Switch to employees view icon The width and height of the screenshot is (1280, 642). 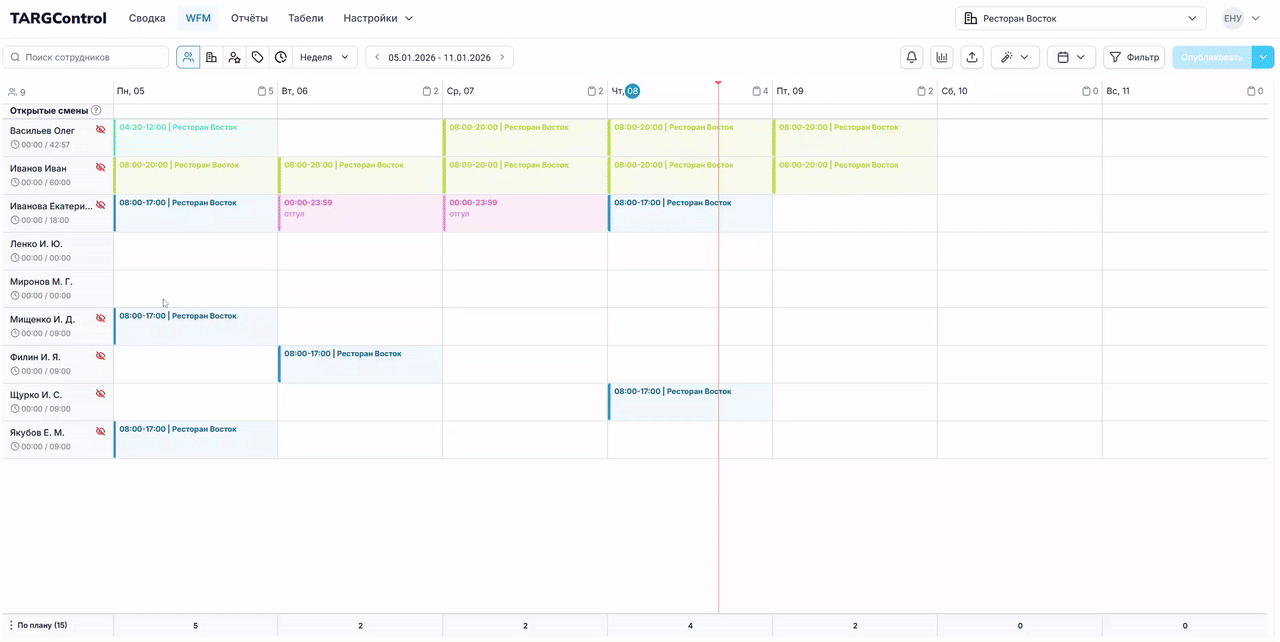pyautogui.click(x=188, y=57)
